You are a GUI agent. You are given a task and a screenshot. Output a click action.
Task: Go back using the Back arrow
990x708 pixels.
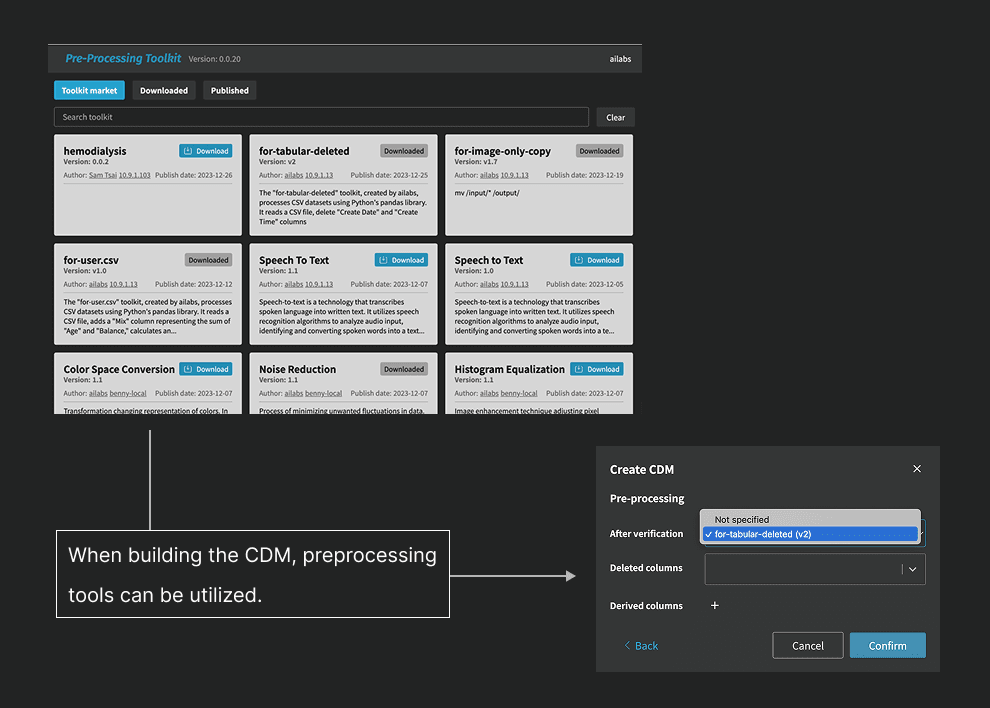click(640, 646)
